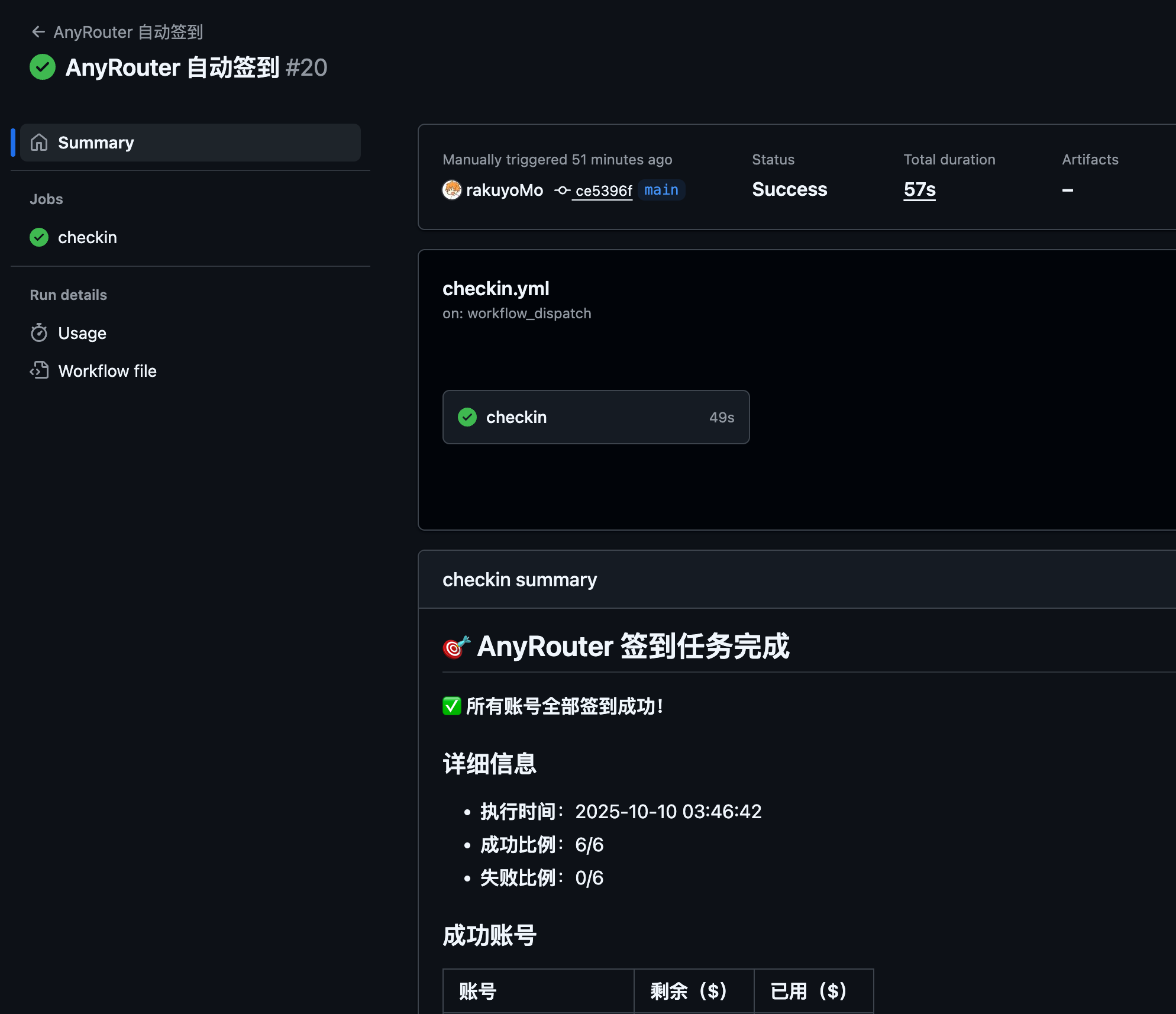1176x1014 pixels.
Task: Click the green success check beside the run title
Action: click(43, 67)
